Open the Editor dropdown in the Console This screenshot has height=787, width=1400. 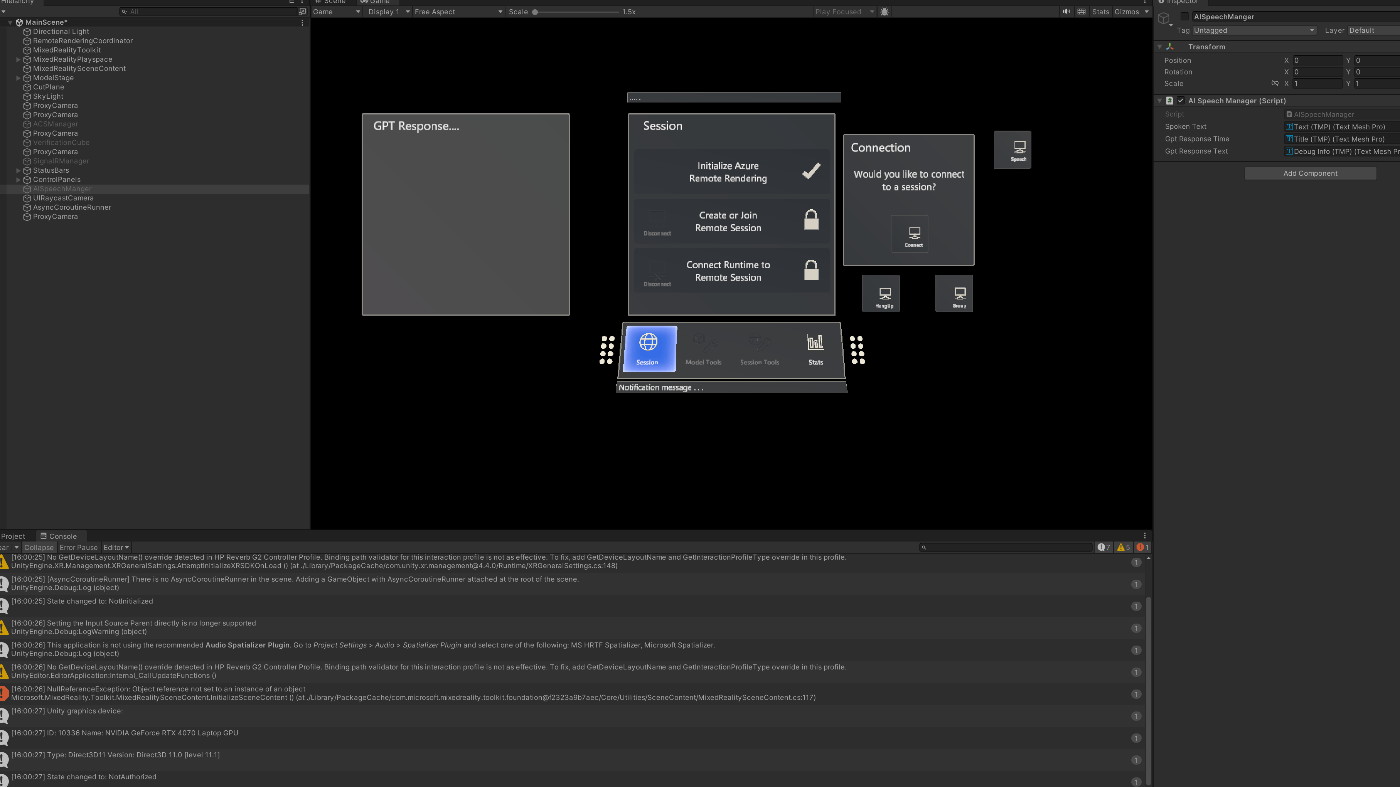click(116, 547)
